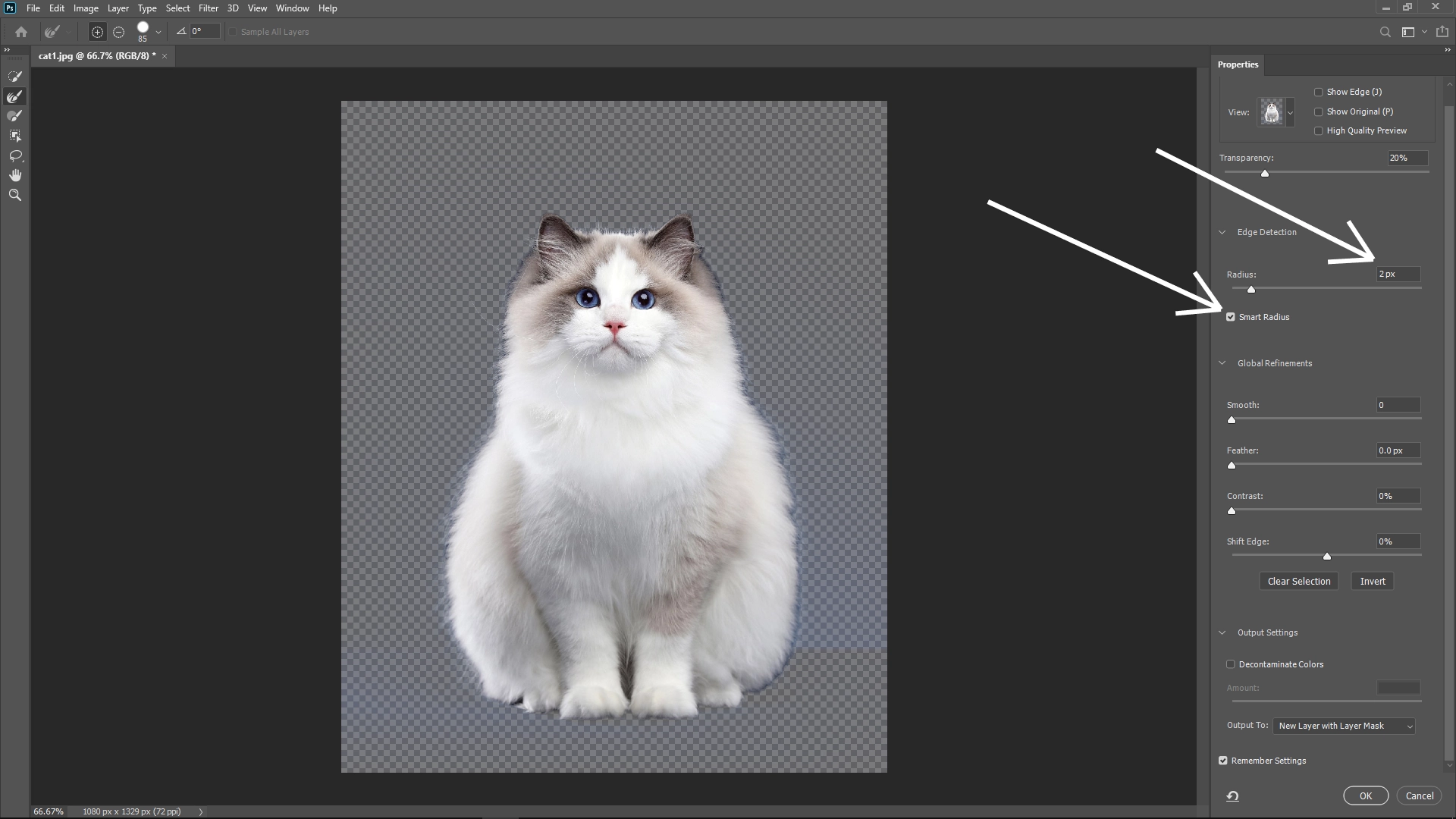Collapse the Edge Detection section
This screenshot has width=1456, height=819.
click(1222, 232)
